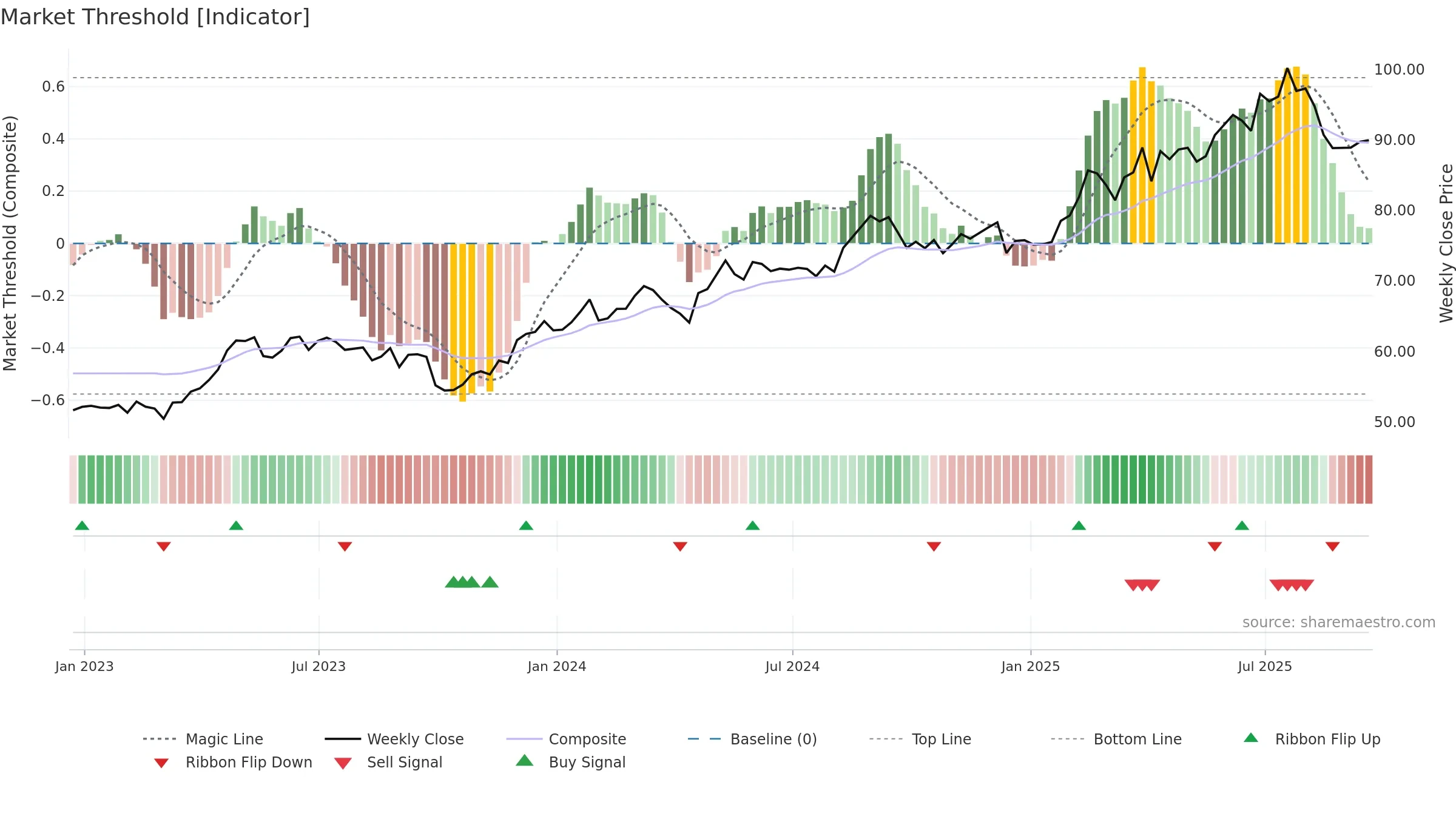
Task: Click the isolated rightmost buy signal triangle
Action: point(490,582)
